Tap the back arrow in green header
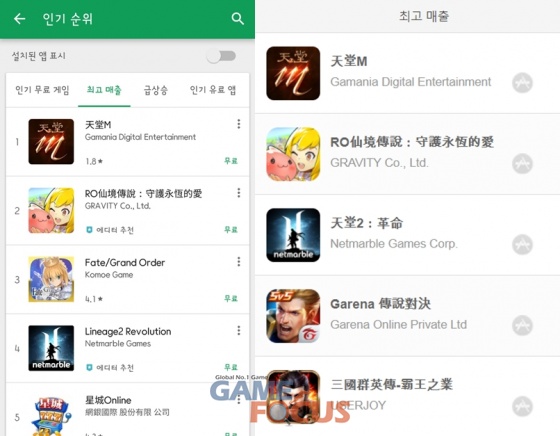 point(19,19)
